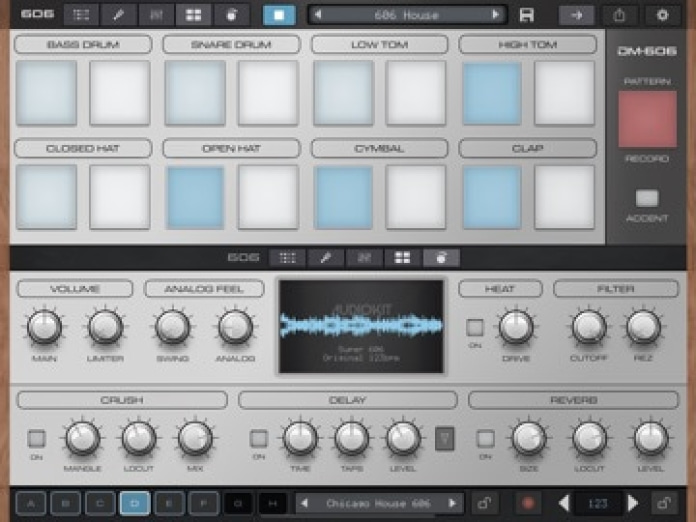Open sequencer grid icon in the middle divider bar

288,258
